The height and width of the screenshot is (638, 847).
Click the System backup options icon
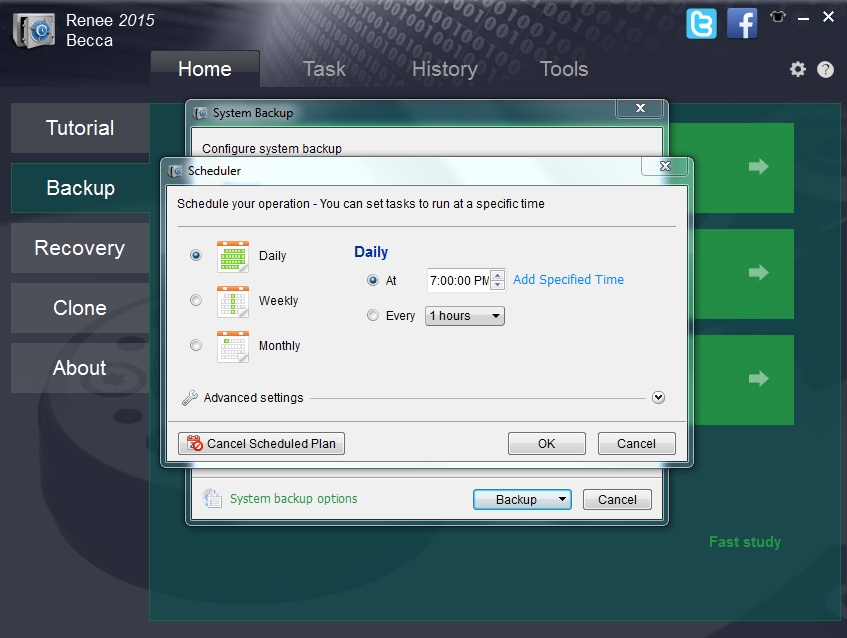[x=210, y=499]
